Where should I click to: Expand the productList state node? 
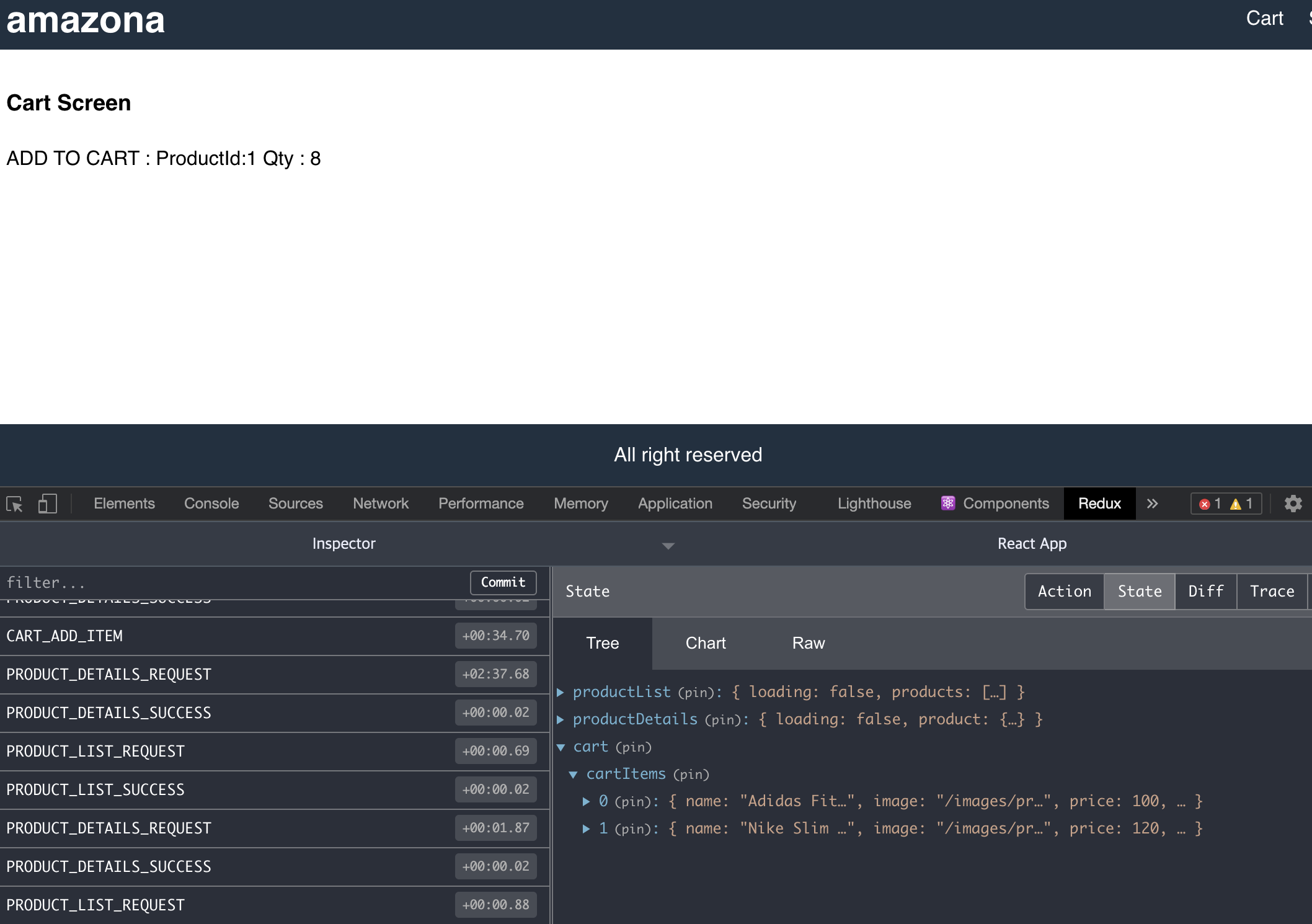coord(561,692)
